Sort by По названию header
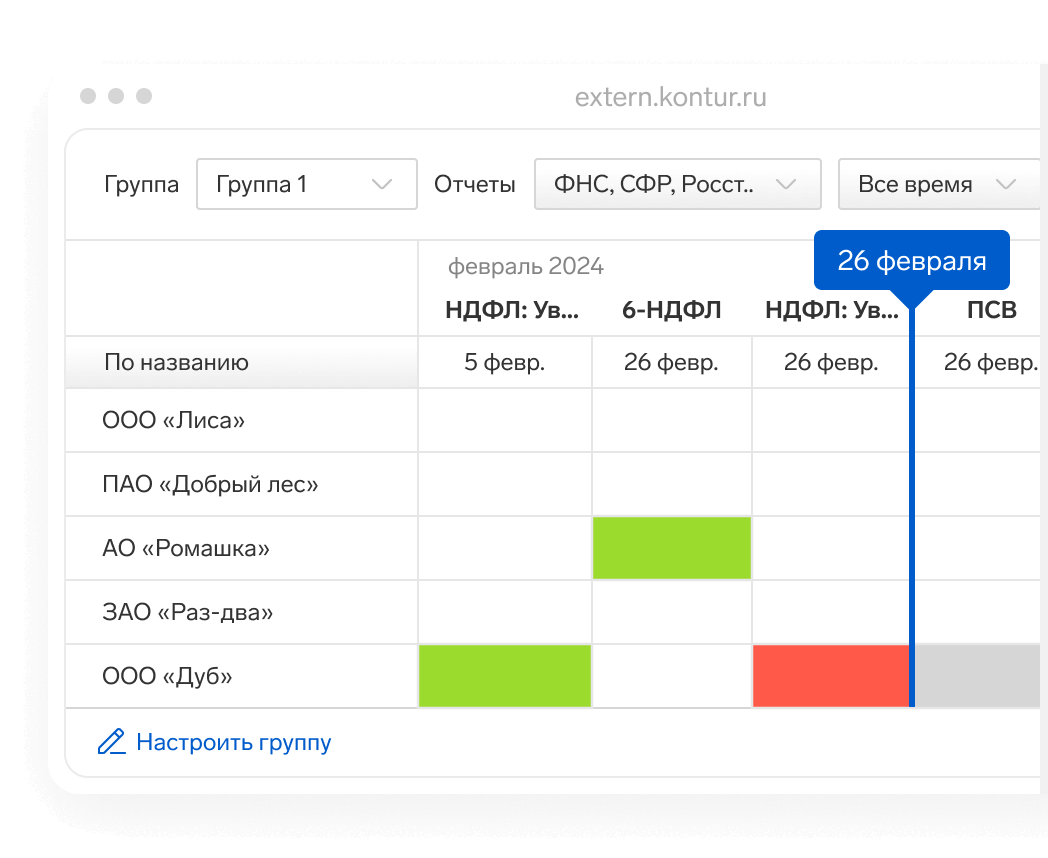1048x858 pixels. click(176, 362)
